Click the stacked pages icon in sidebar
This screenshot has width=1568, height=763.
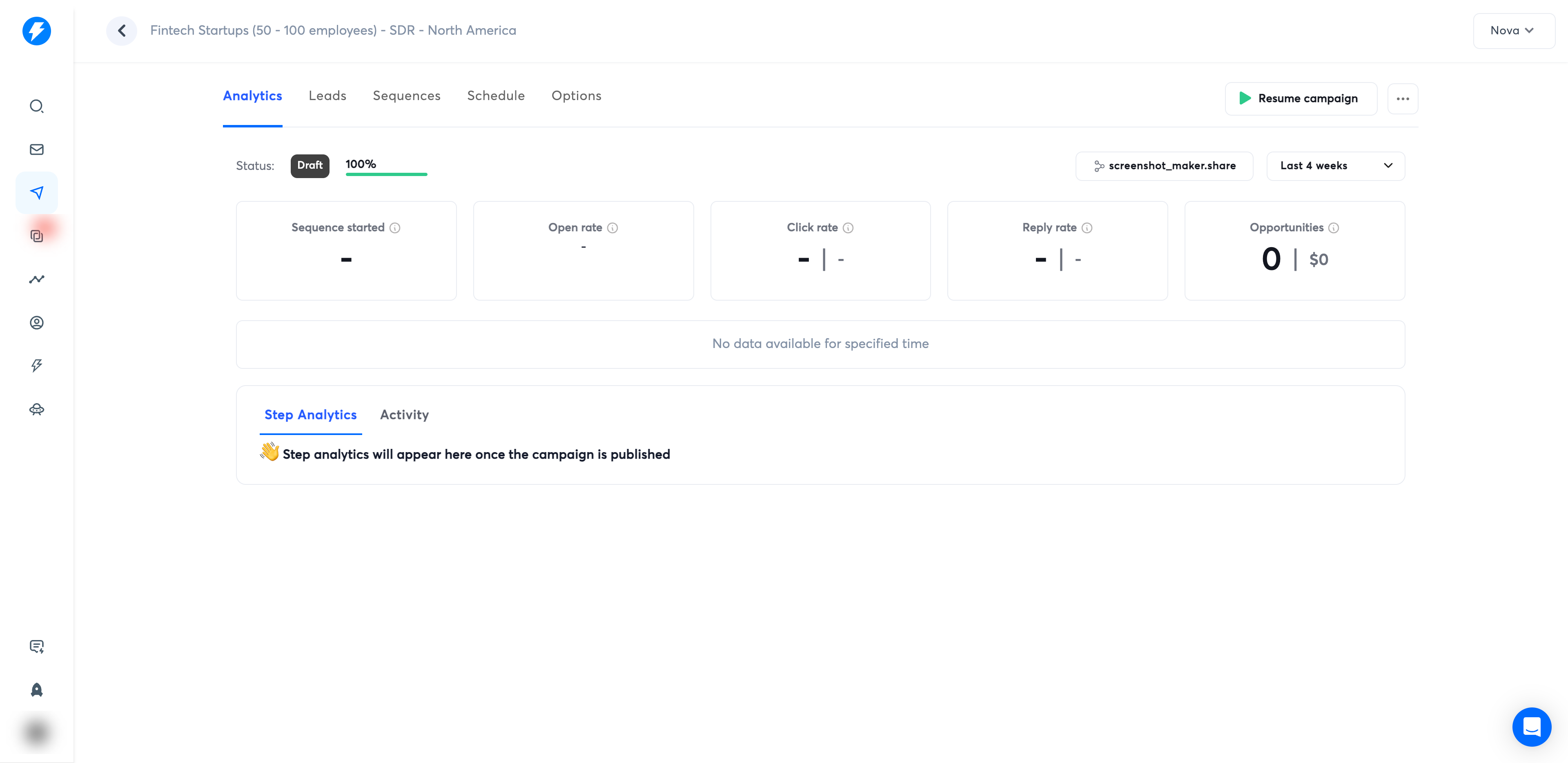(x=37, y=235)
